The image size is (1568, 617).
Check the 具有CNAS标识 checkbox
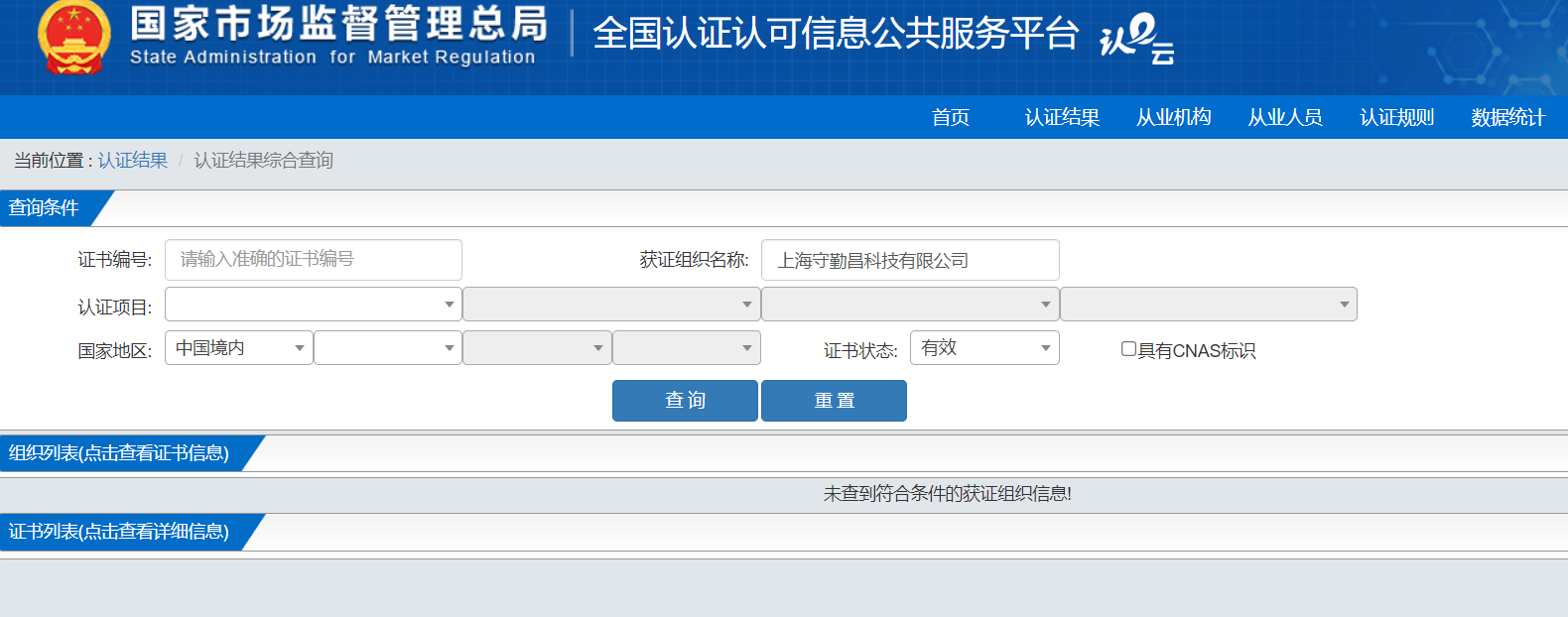pos(1128,349)
